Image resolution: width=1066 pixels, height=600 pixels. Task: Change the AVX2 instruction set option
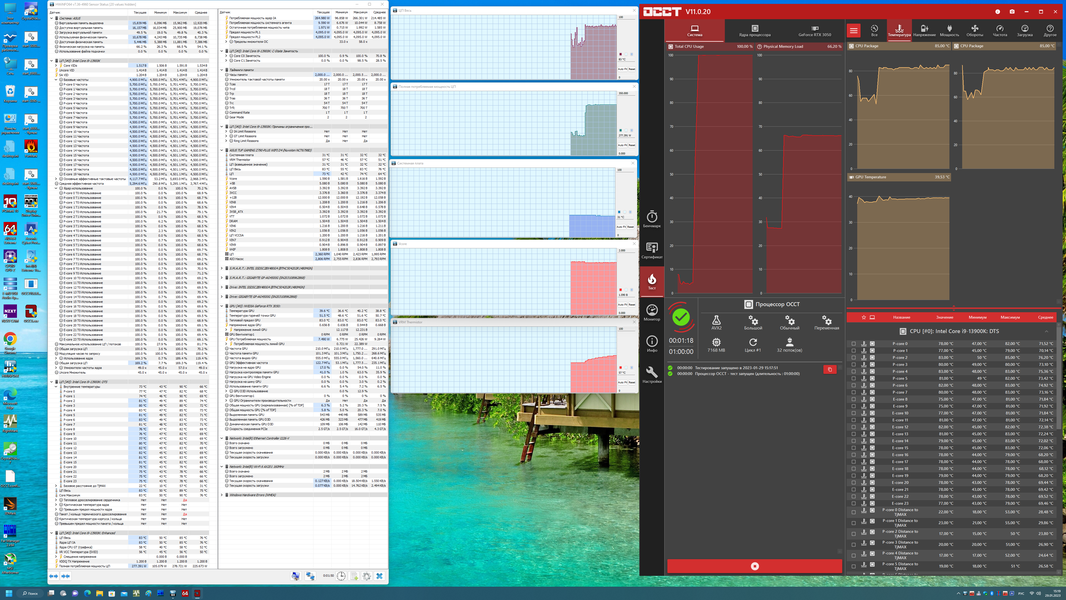[716, 322]
